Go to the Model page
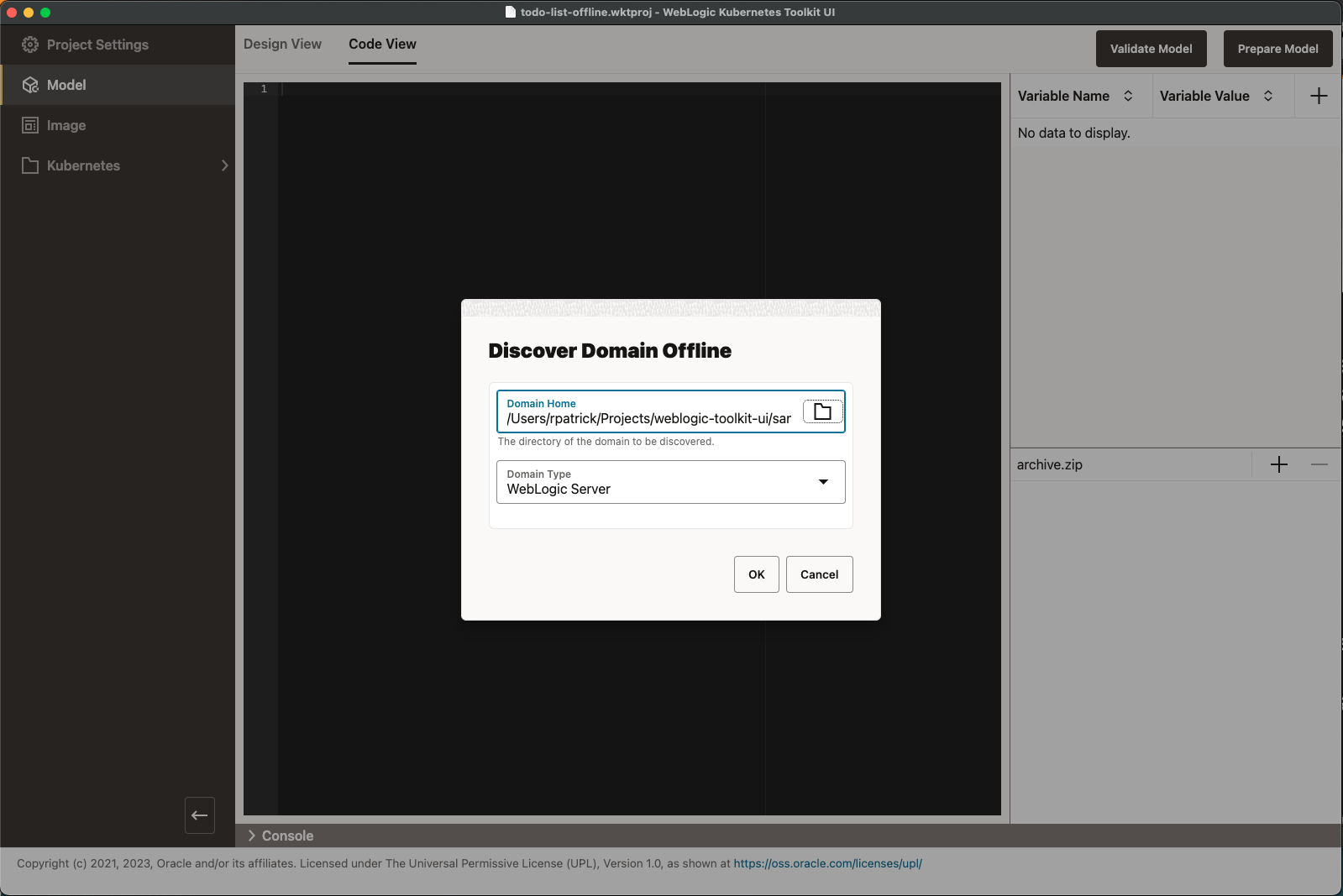1343x896 pixels. coord(118,85)
